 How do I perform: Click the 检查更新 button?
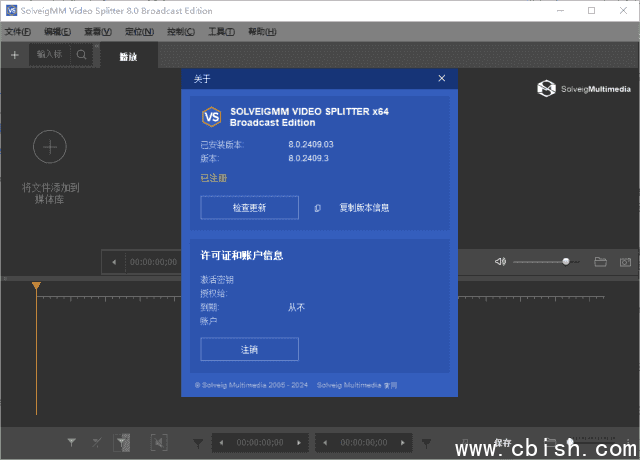(x=249, y=208)
